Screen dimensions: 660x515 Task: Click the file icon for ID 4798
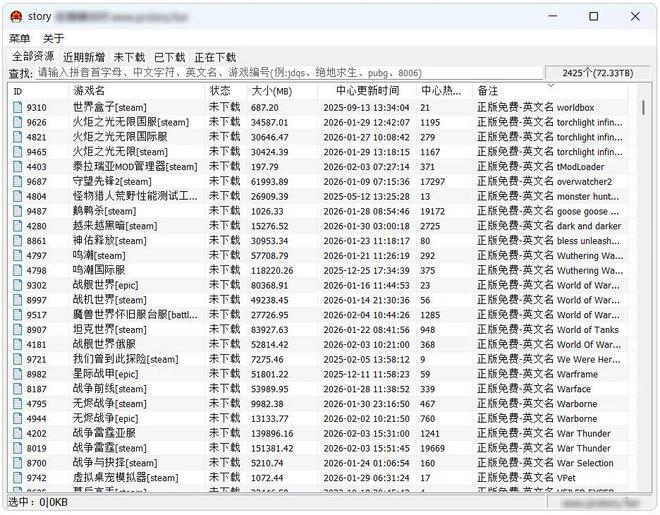(x=17, y=270)
